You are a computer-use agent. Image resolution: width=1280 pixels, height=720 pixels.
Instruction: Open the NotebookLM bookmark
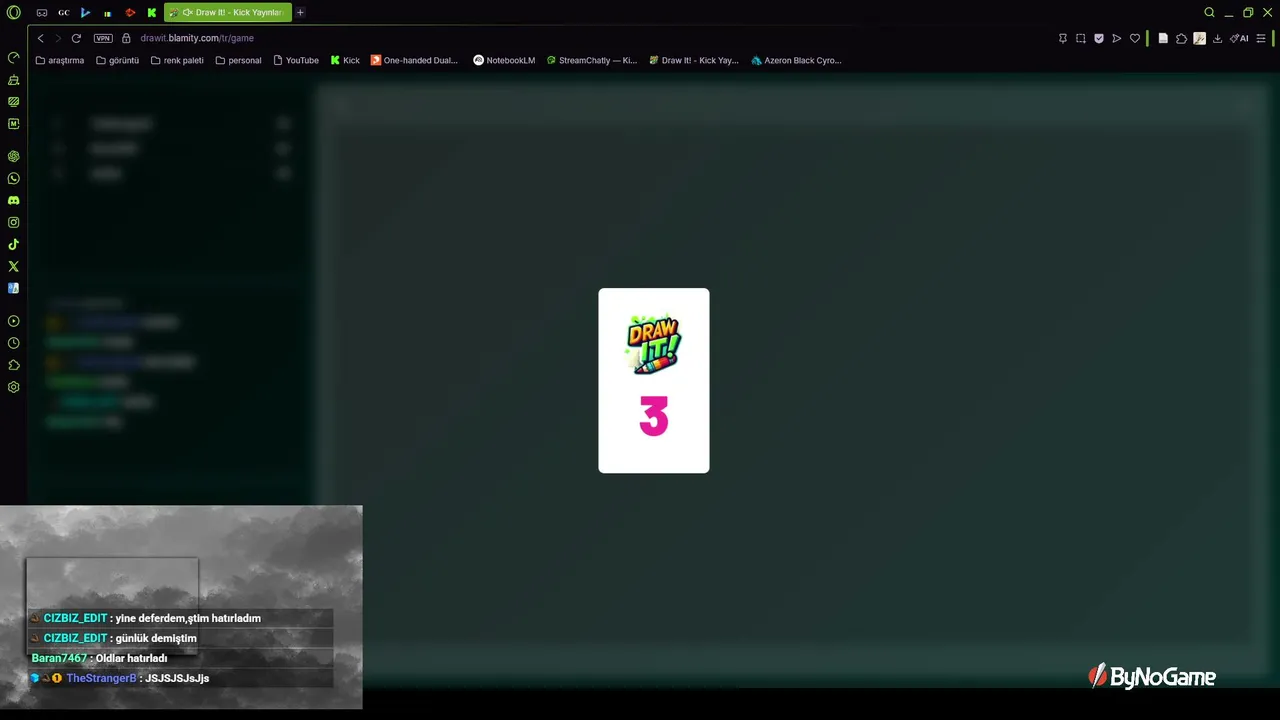click(504, 60)
